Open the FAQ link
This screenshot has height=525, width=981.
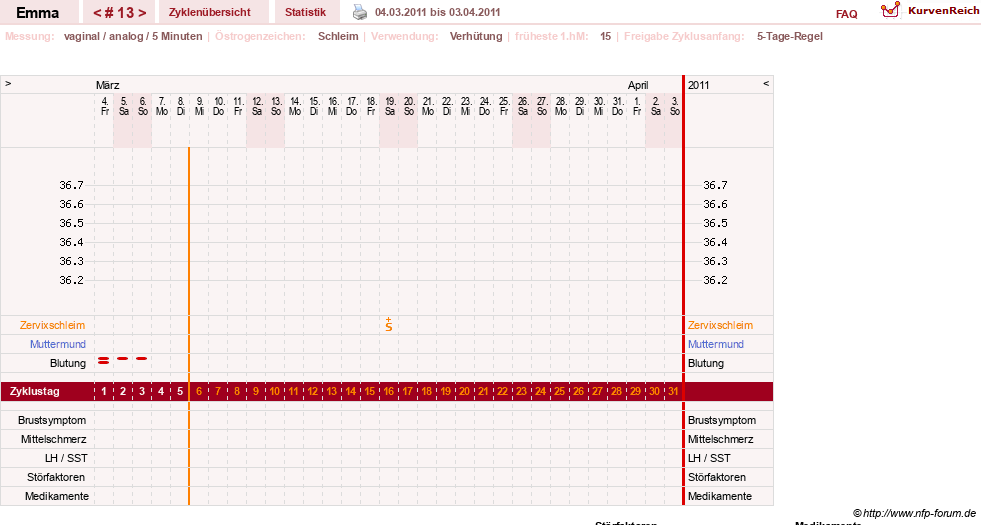tap(846, 14)
